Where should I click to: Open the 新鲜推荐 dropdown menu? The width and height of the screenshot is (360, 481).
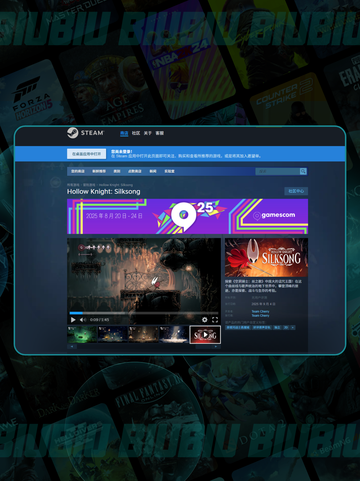click(99, 171)
